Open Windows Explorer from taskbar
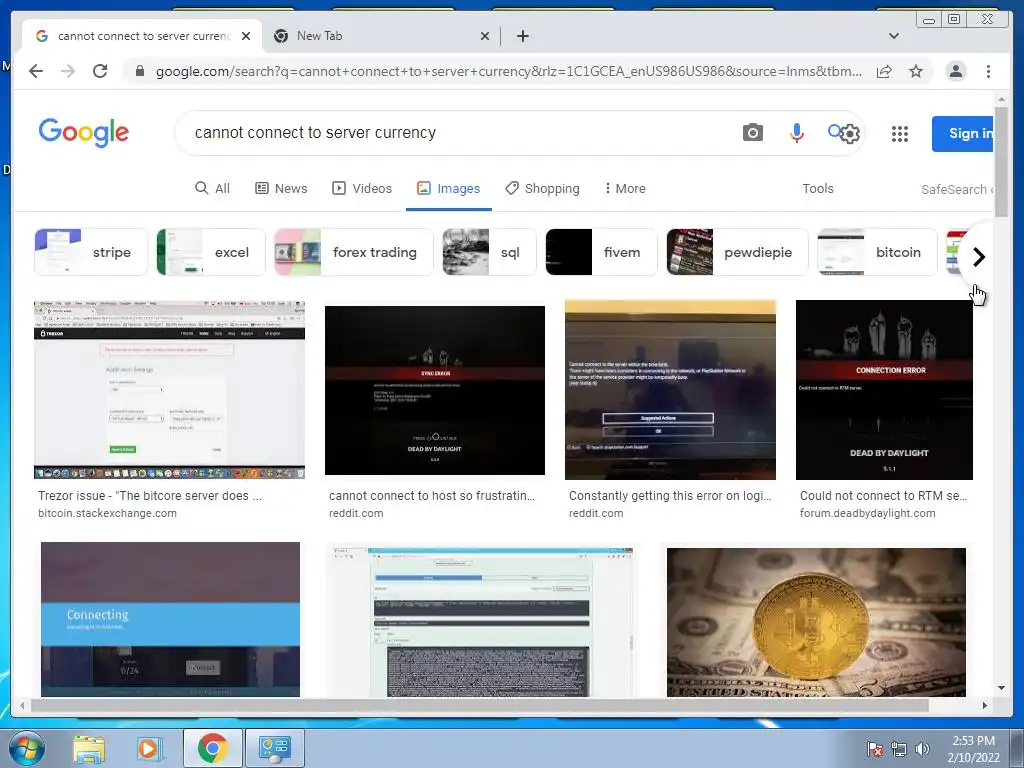This screenshot has height=768, width=1024. pos(89,748)
